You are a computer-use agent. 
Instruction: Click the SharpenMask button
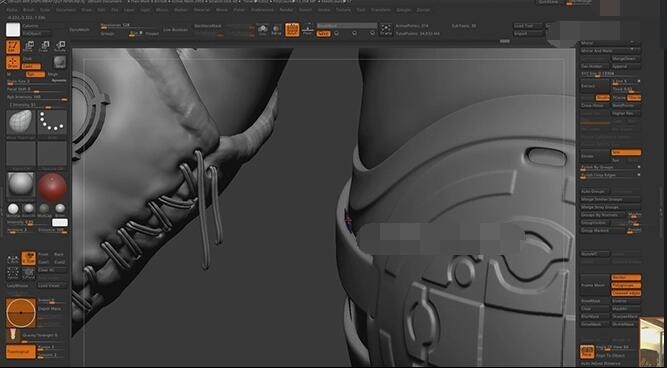coord(626,317)
